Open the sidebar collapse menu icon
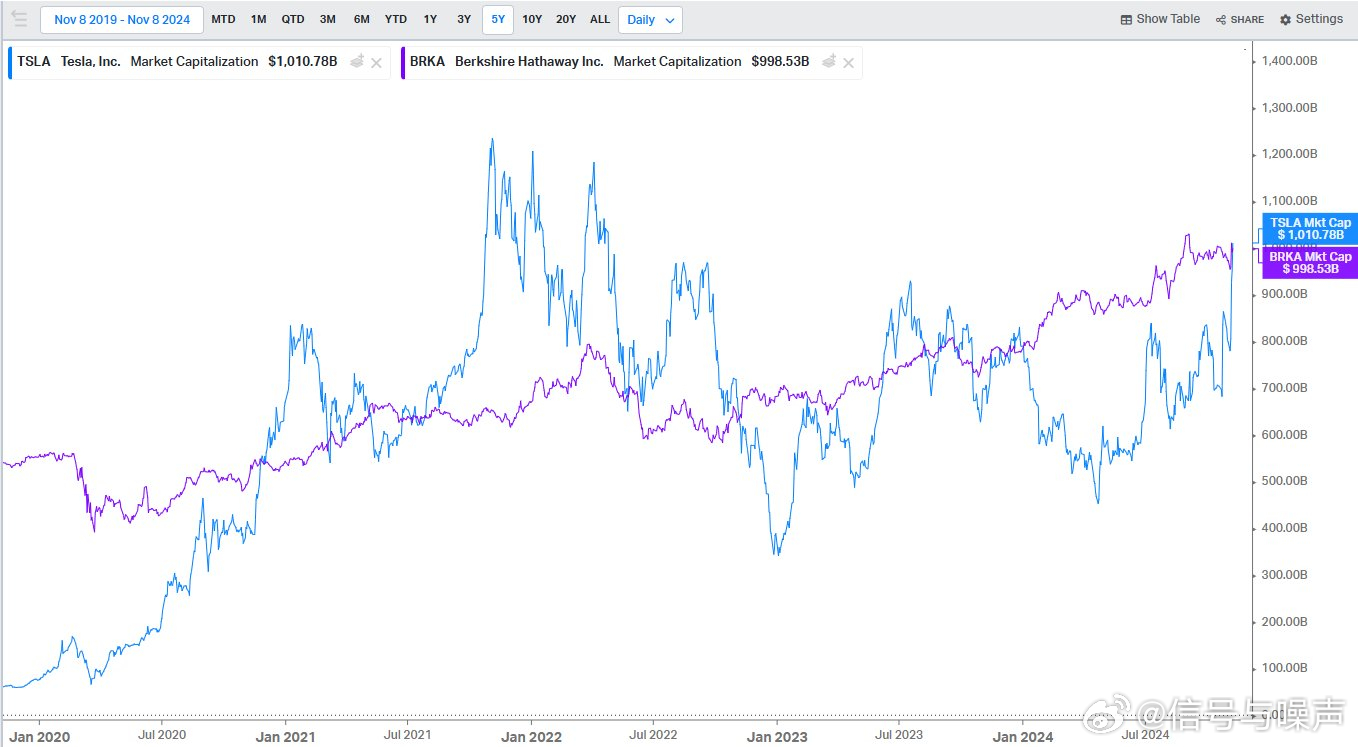Screen dimensions: 1358x747 coord(19,19)
